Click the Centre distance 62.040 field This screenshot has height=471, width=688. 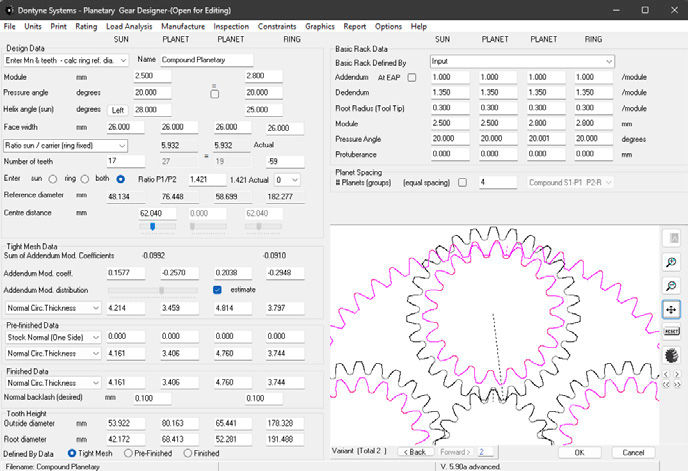158,213
